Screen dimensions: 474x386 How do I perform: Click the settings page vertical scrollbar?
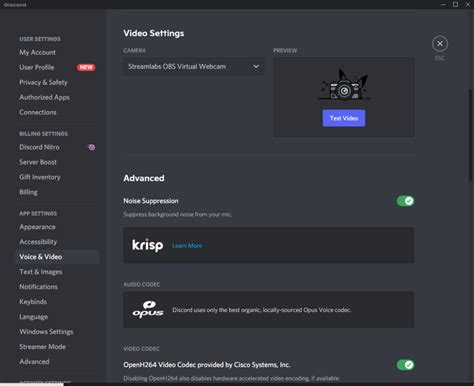[470, 135]
